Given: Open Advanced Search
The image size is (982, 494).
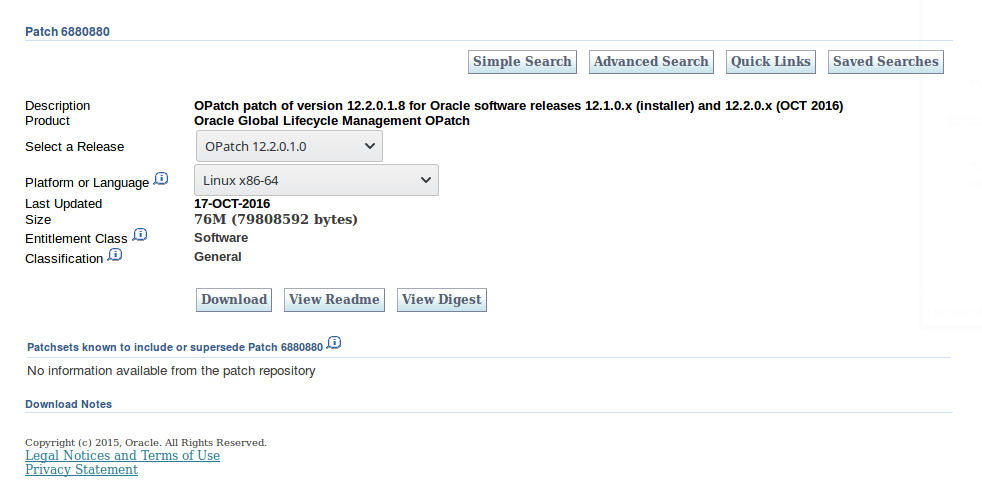Looking at the screenshot, I should click(x=651, y=62).
